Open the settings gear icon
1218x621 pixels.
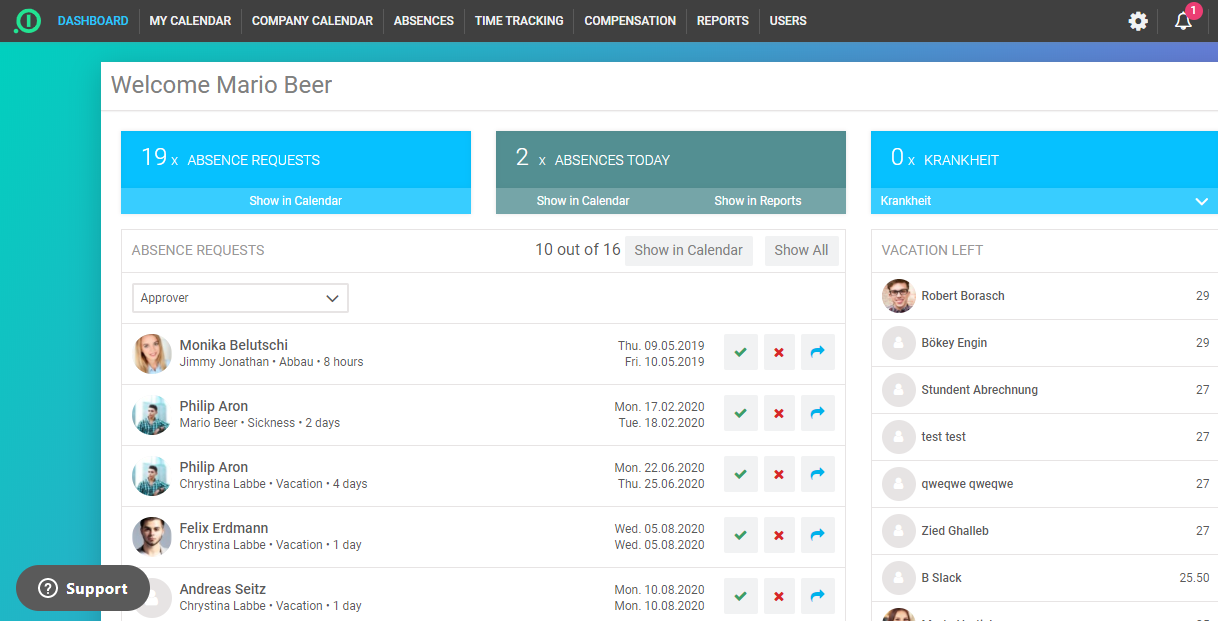pos(1138,21)
